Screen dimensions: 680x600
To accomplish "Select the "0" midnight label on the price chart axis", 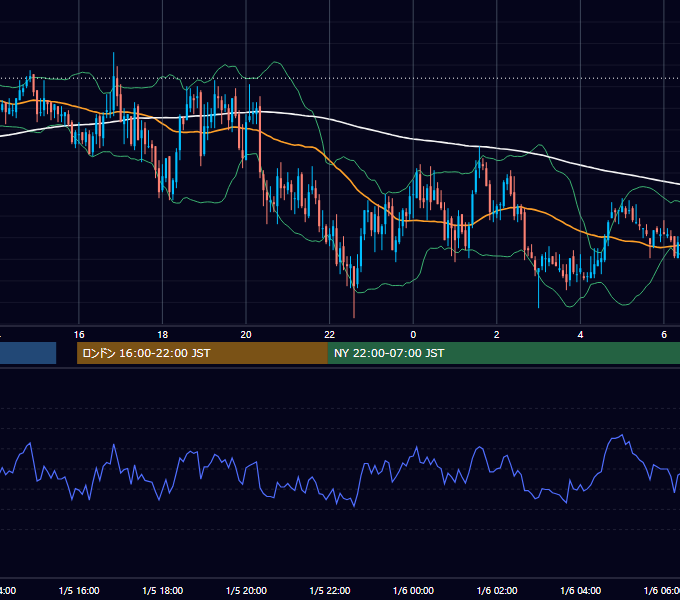I will click(413, 335).
